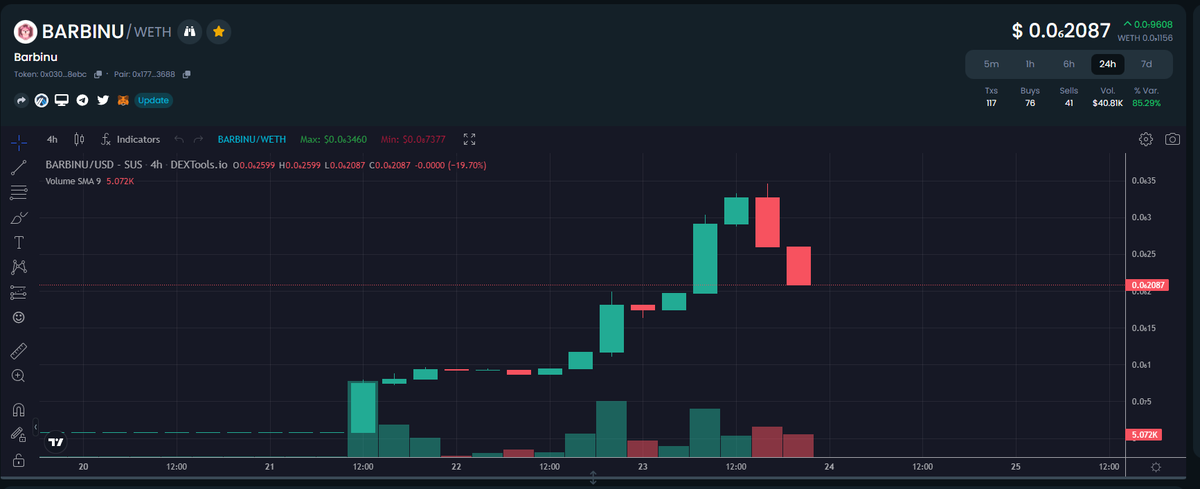Viewport: 1200px width, 489px height.
Task: Click the pane resize handle below chart
Action: click(593, 479)
